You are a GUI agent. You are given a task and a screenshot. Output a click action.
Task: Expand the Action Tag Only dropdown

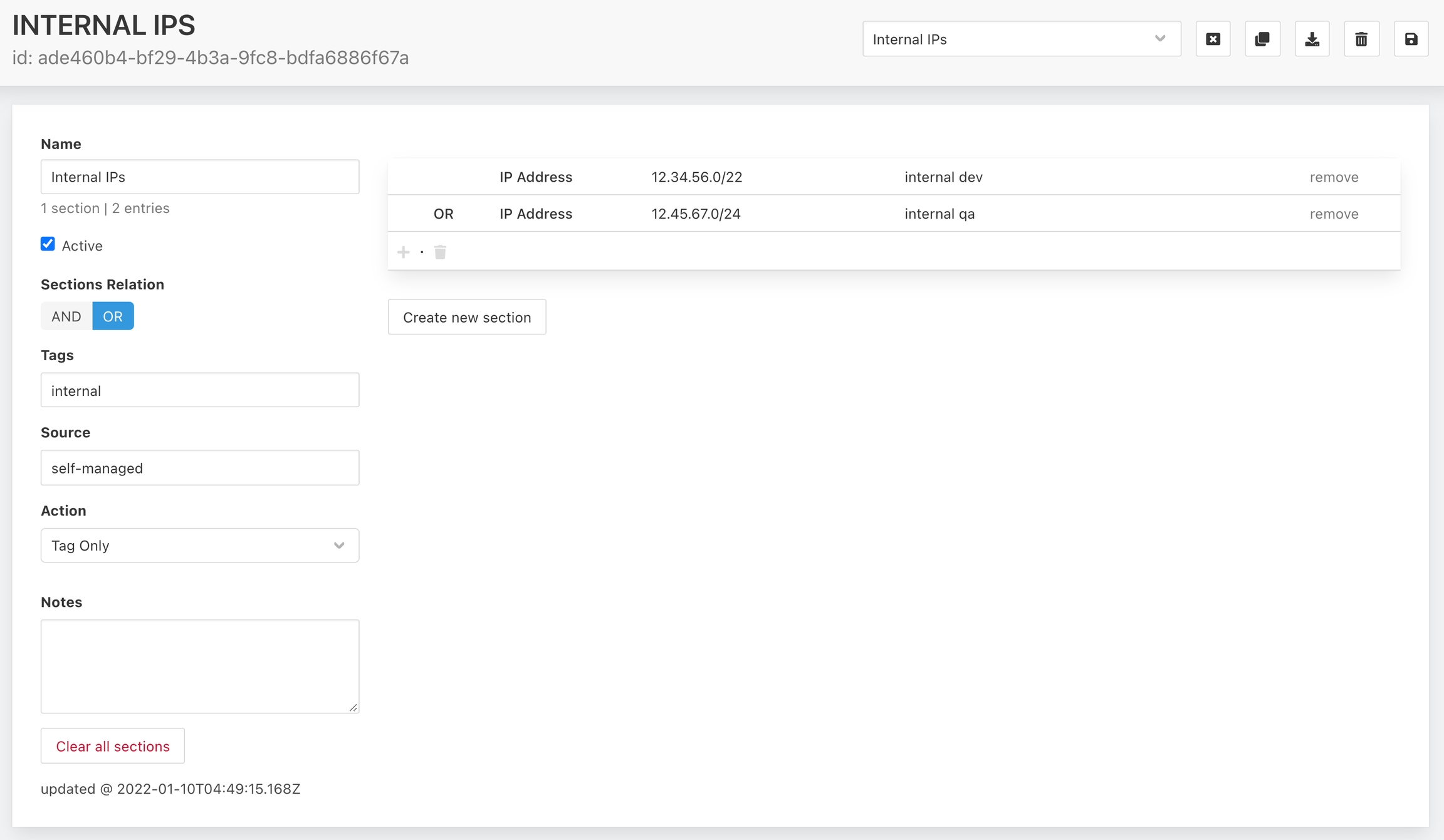tap(200, 546)
